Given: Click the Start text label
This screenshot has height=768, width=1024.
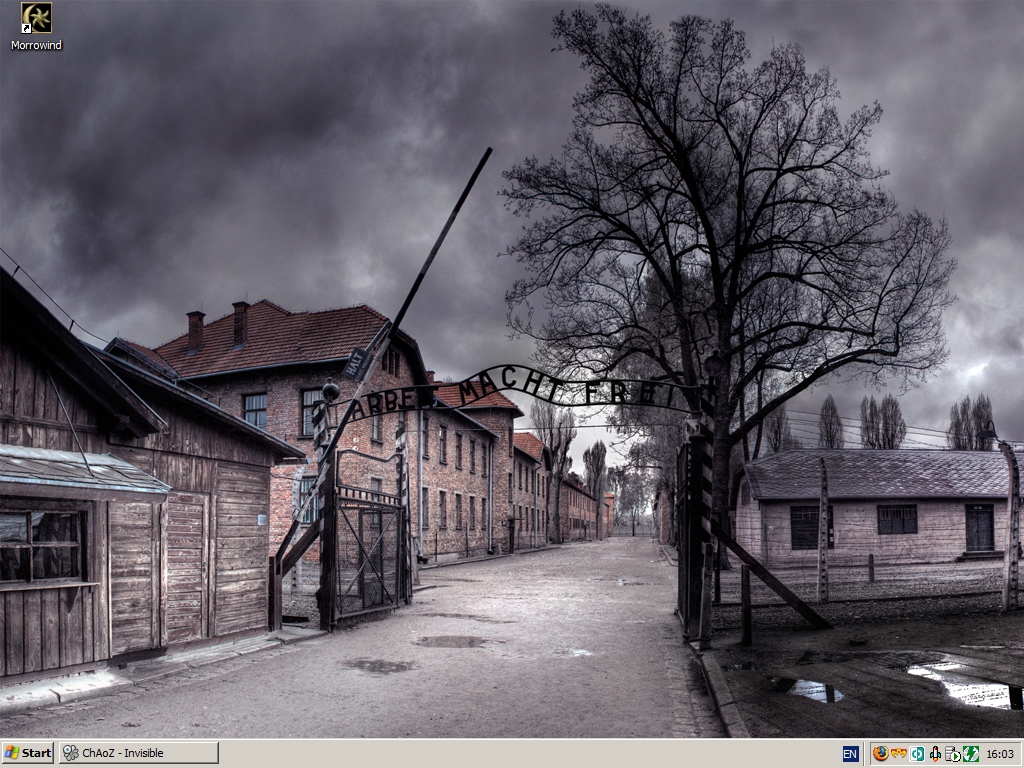Looking at the screenshot, I should [x=37, y=753].
